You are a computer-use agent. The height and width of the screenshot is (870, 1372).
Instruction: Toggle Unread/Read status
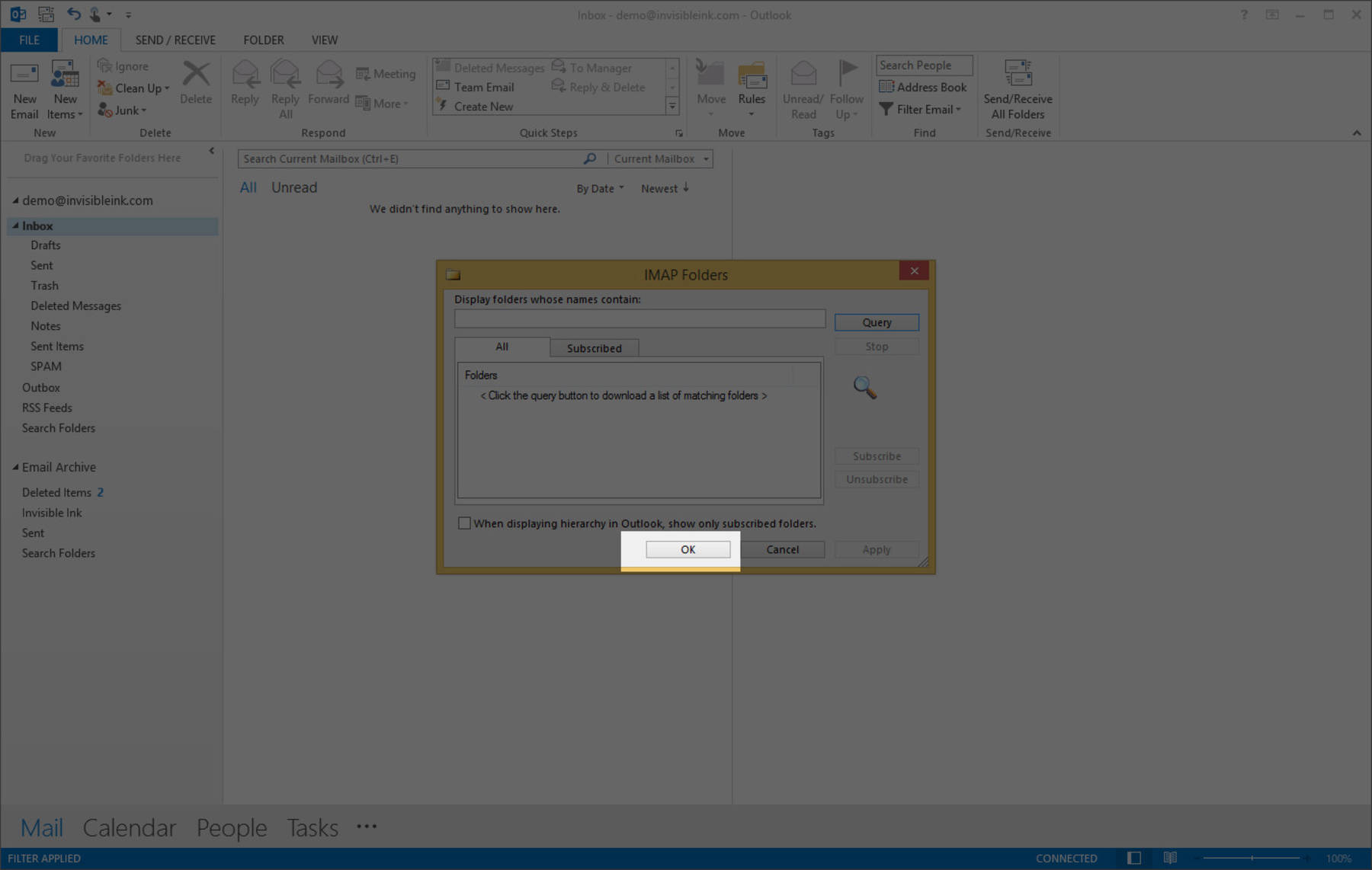(x=803, y=89)
